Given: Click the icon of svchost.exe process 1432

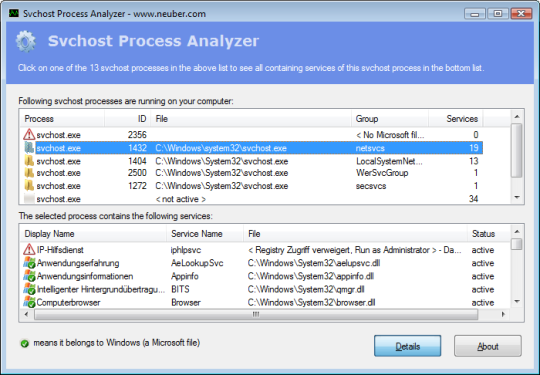Looking at the screenshot, I should [x=29, y=148].
